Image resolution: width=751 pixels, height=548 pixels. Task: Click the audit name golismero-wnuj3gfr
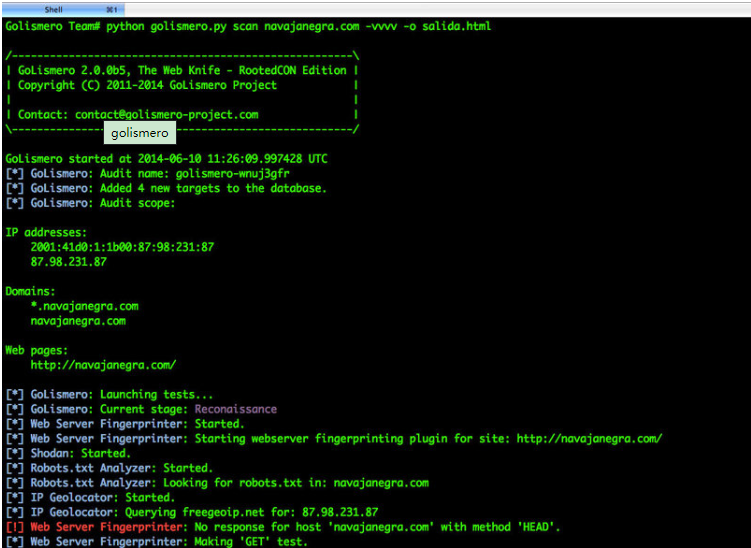231,174
